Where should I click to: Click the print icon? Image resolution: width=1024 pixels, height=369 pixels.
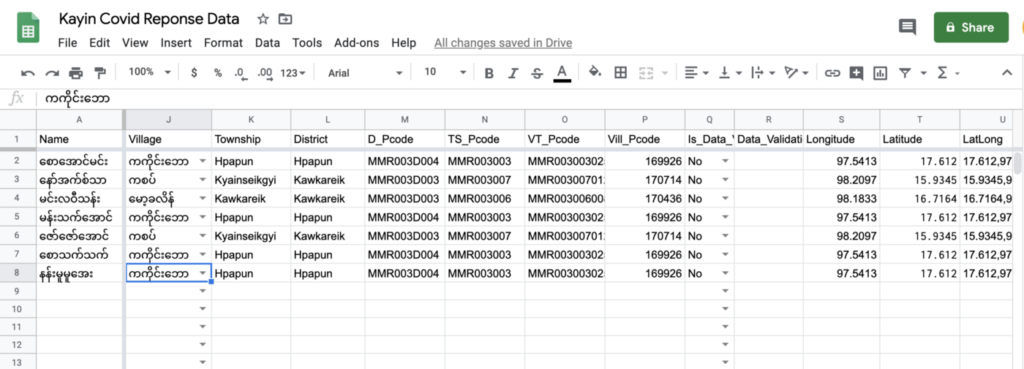click(x=76, y=73)
